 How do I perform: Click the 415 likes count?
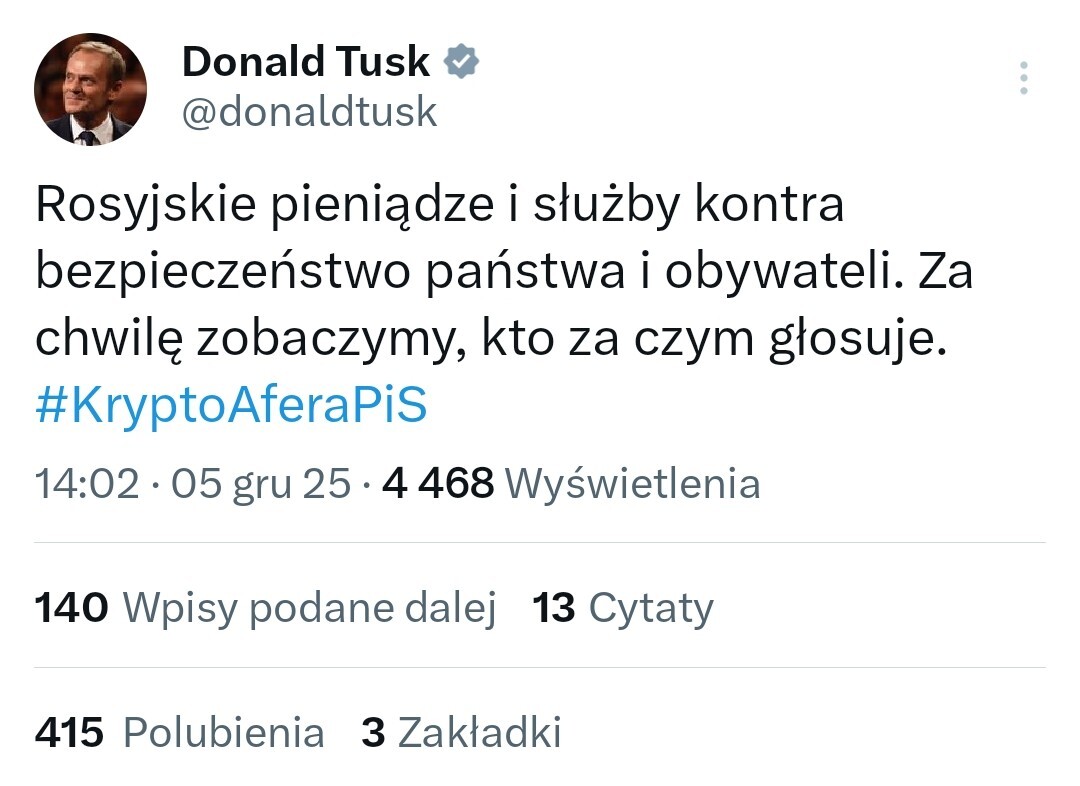coord(70,733)
